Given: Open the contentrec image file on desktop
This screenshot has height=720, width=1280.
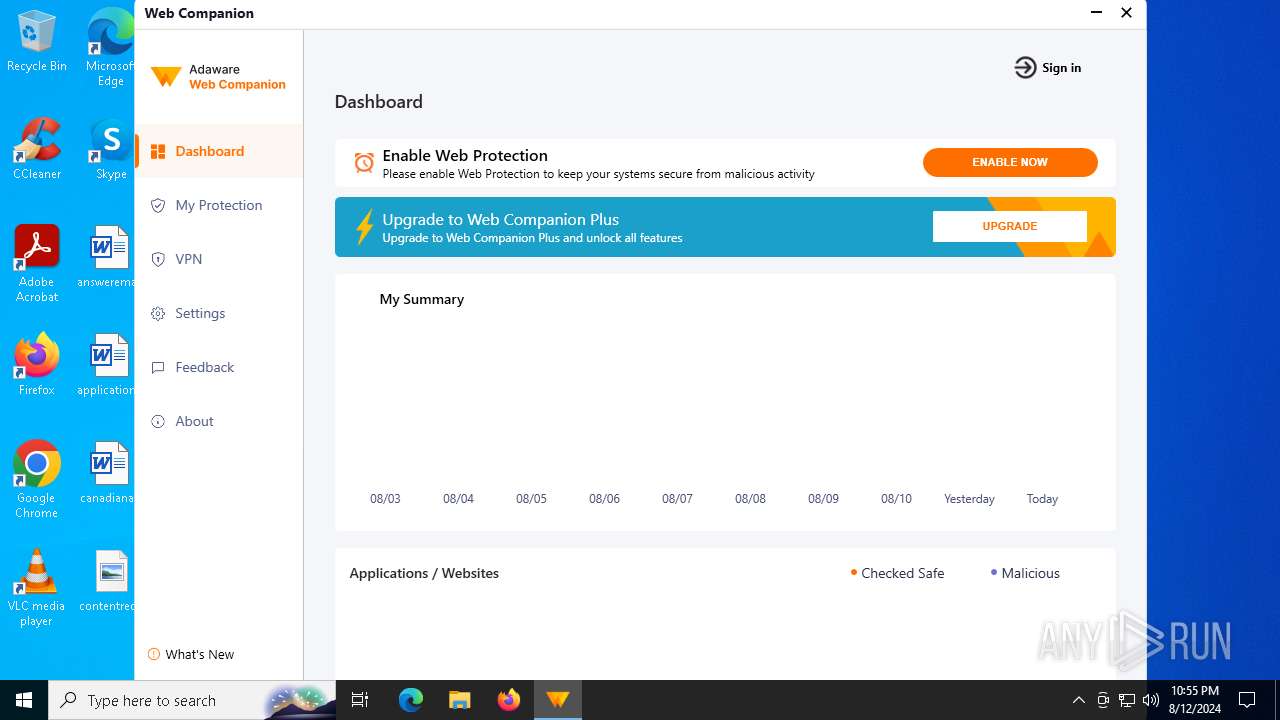Looking at the screenshot, I should pyautogui.click(x=108, y=581).
